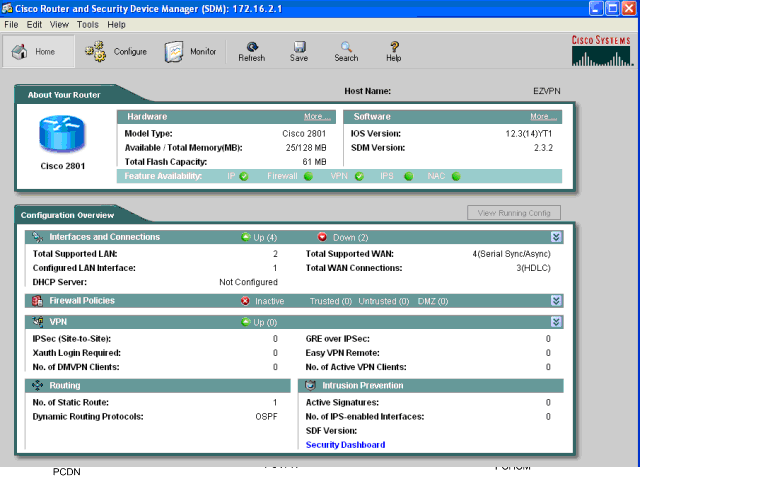Click the VPN section icon

(38, 322)
